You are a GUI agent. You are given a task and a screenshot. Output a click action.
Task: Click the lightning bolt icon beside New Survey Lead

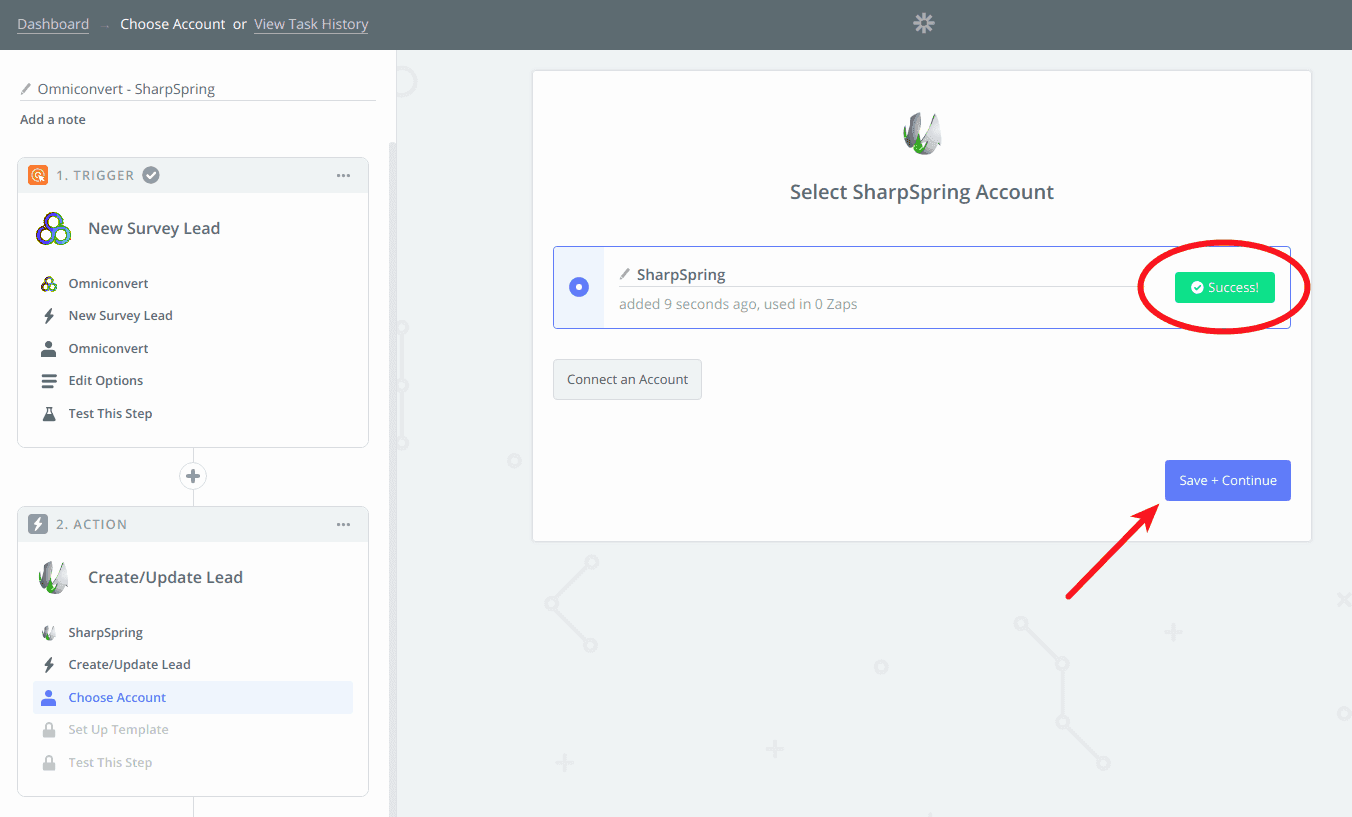(x=48, y=315)
